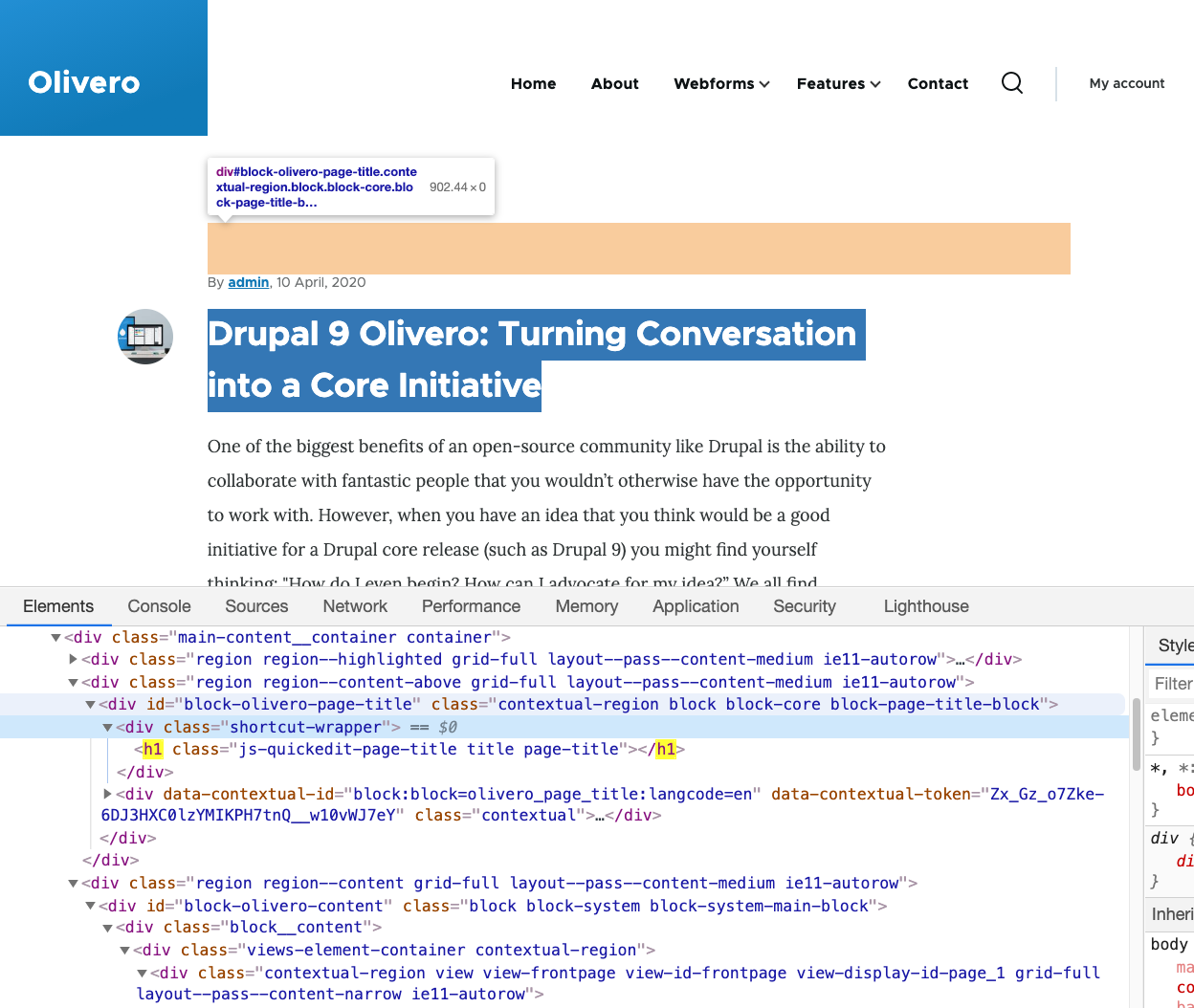1194x1008 pixels.
Task: Click the Olivero site logo
Action: tap(83, 83)
